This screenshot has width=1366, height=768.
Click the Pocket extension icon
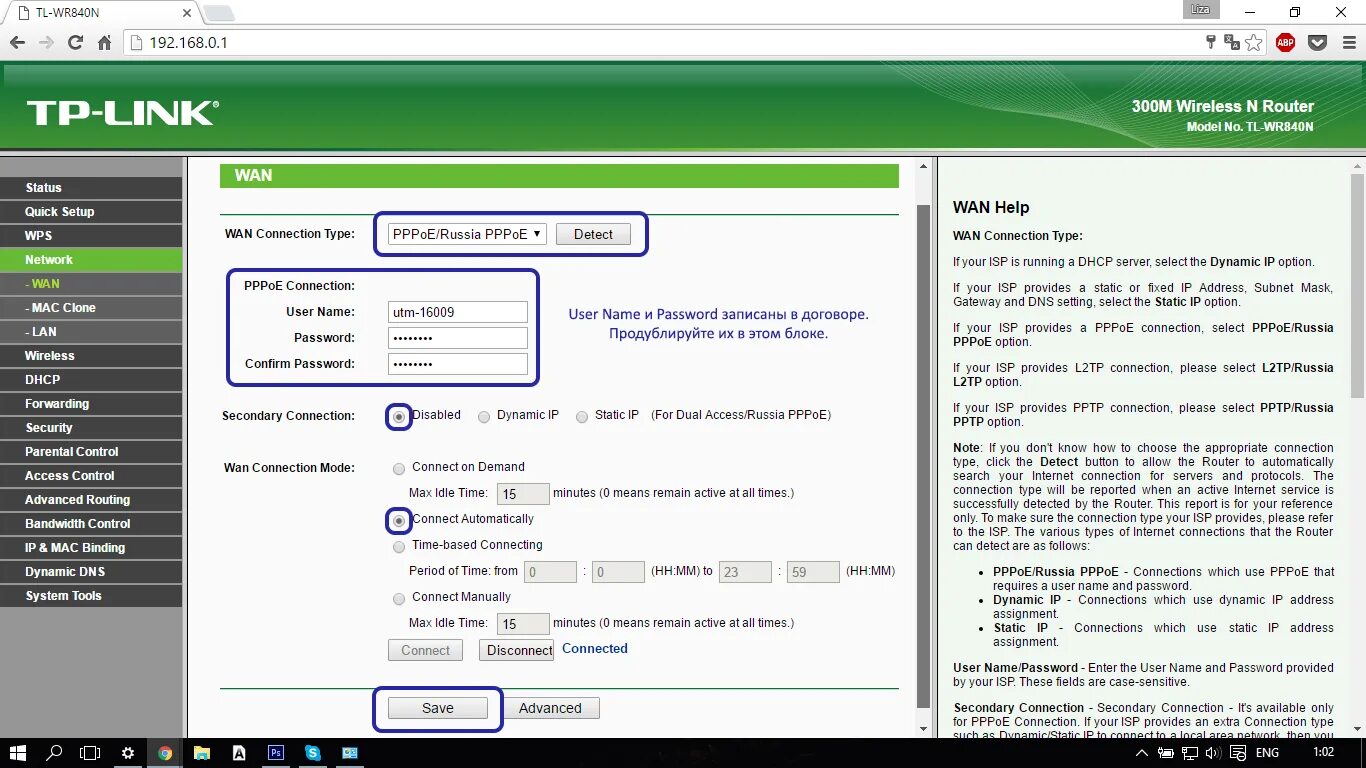[1318, 43]
